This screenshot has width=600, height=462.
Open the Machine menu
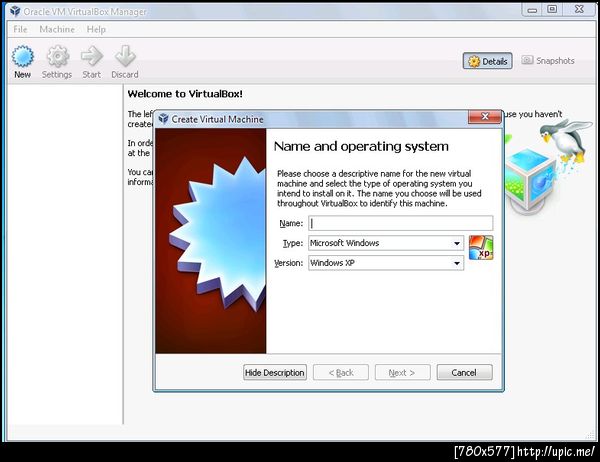[57, 29]
